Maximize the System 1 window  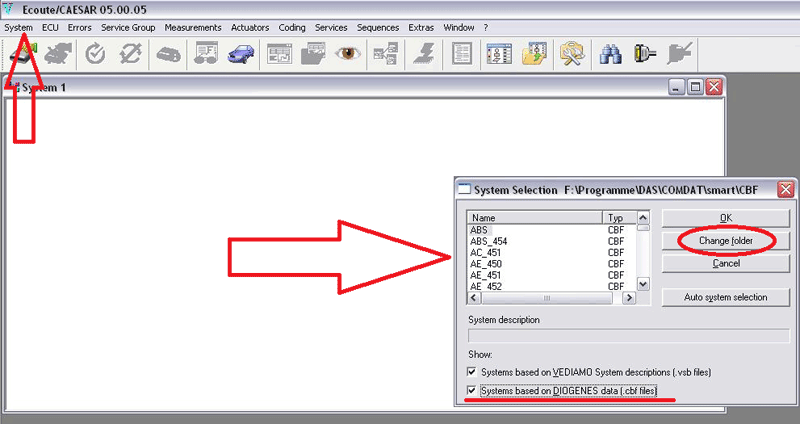695,87
